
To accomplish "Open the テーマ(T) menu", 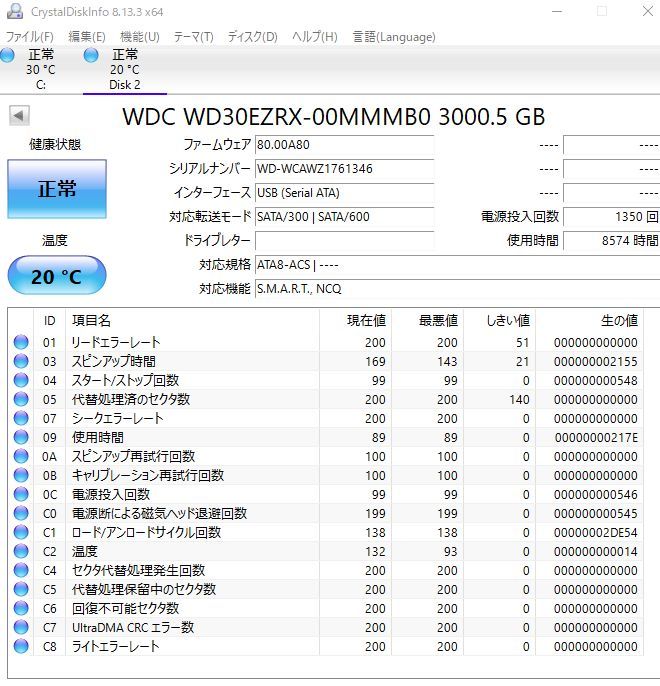I will click(x=193, y=37).
